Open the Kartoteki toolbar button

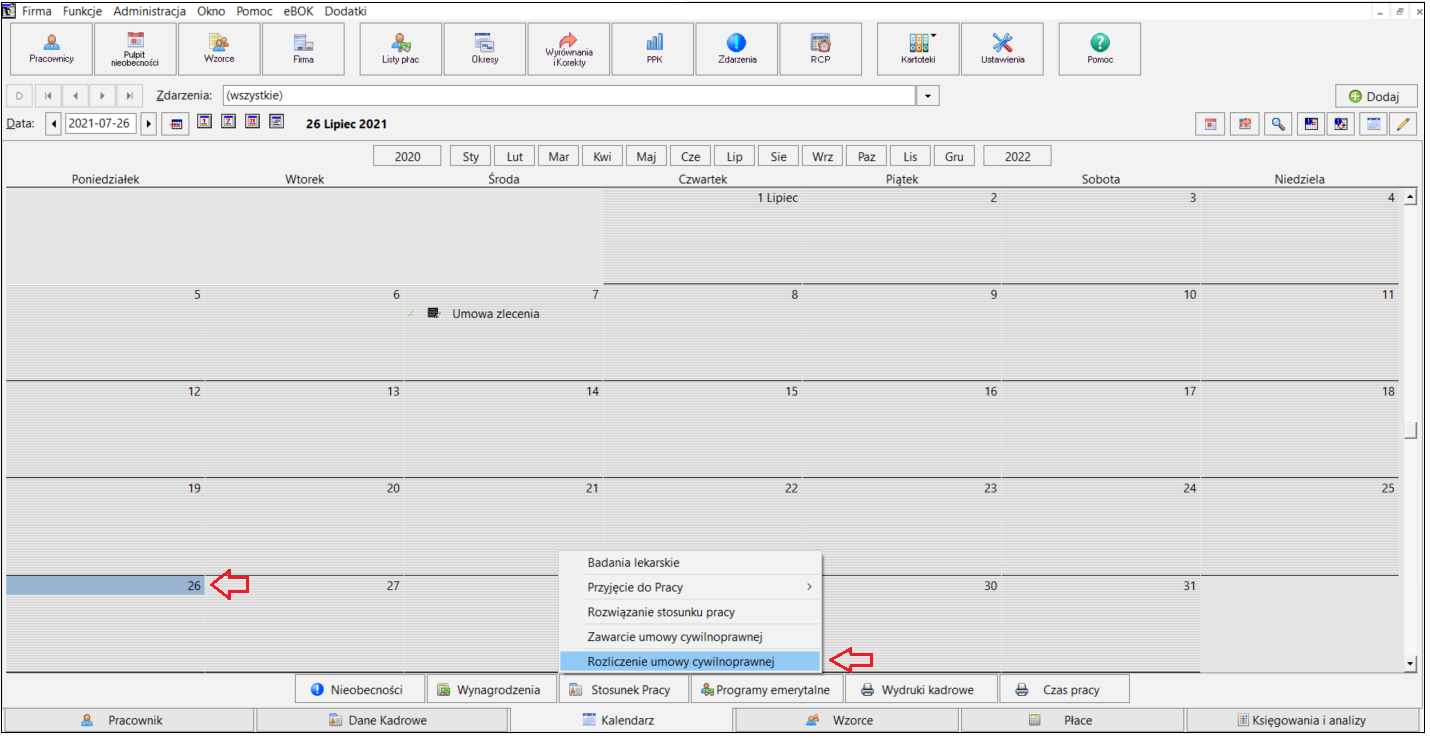pyautogui.click(x=918, y=49)
